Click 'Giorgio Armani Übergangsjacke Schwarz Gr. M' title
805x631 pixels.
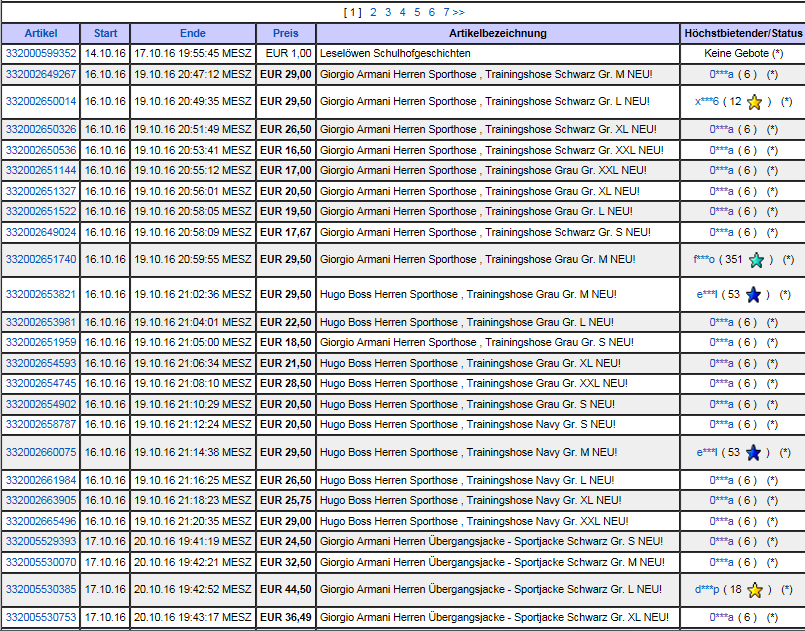pyautogui.click(x=492, y=563)
